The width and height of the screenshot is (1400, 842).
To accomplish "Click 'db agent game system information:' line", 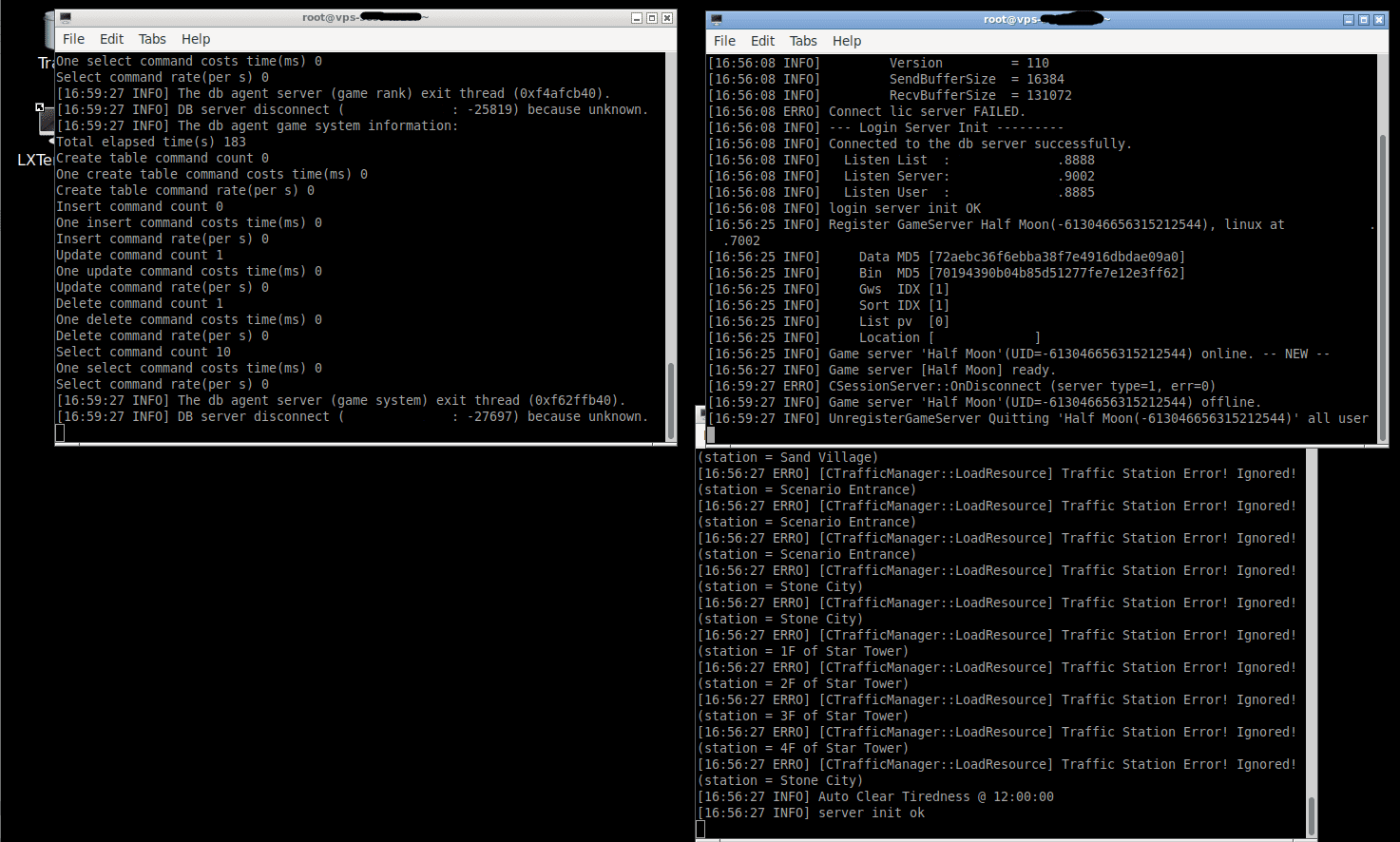I will [258, 125].
